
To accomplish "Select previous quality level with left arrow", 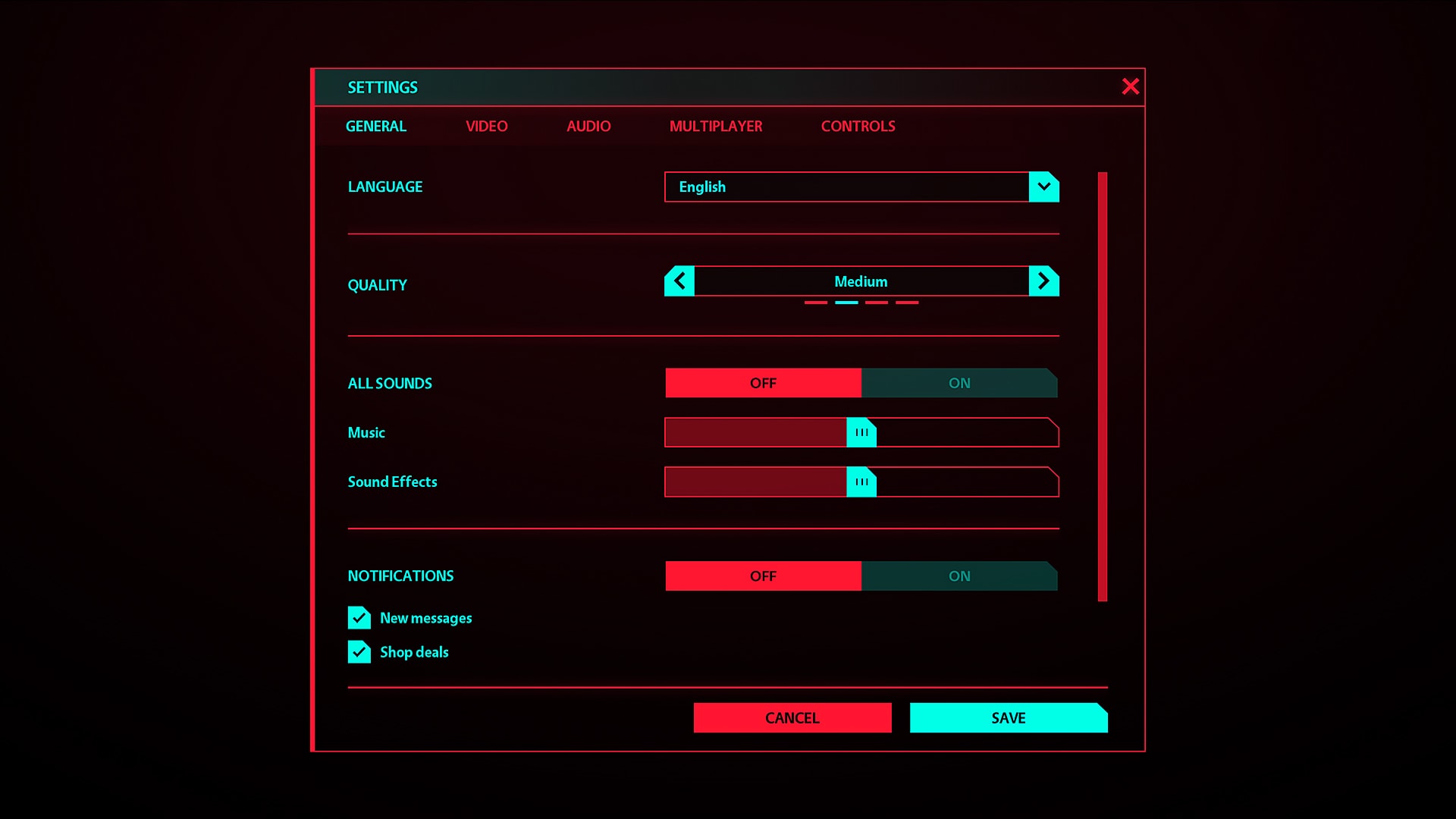I will [x=679, y=281].
